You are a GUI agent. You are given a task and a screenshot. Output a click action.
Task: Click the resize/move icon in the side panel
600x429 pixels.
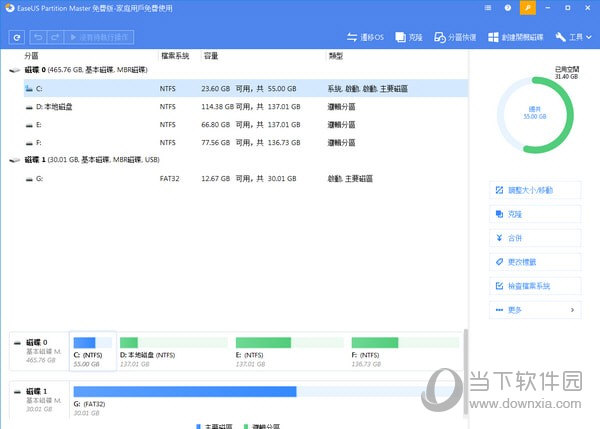(499, 190)
